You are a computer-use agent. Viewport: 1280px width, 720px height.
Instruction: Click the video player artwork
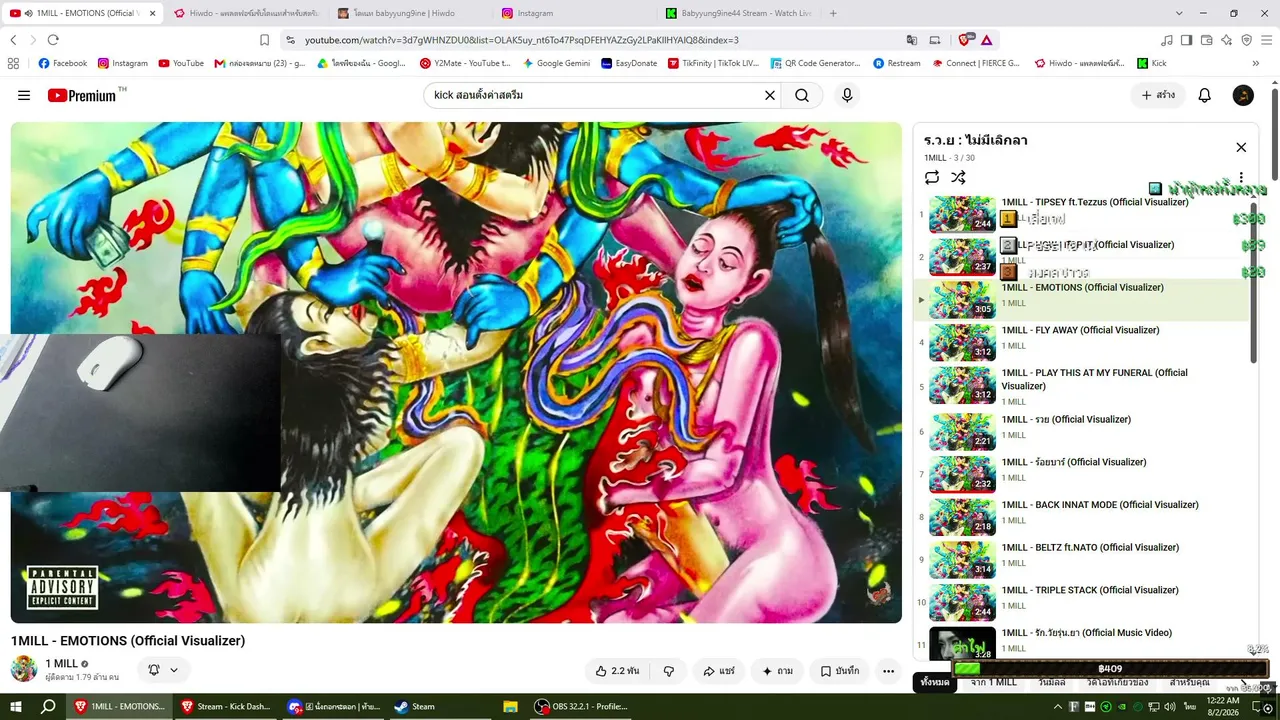coord(456,372)
